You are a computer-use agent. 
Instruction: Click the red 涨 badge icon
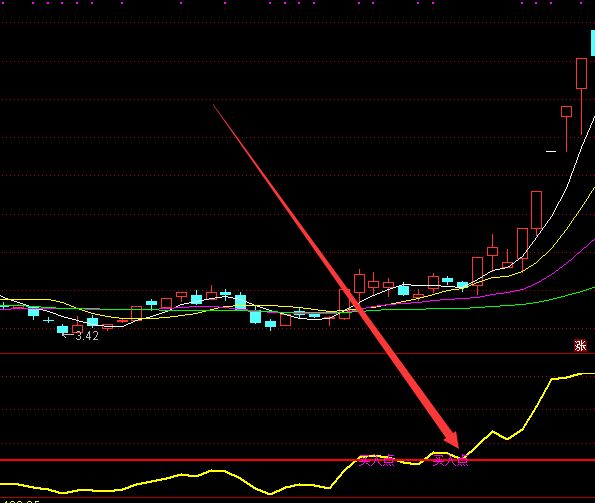click(580, 346)
